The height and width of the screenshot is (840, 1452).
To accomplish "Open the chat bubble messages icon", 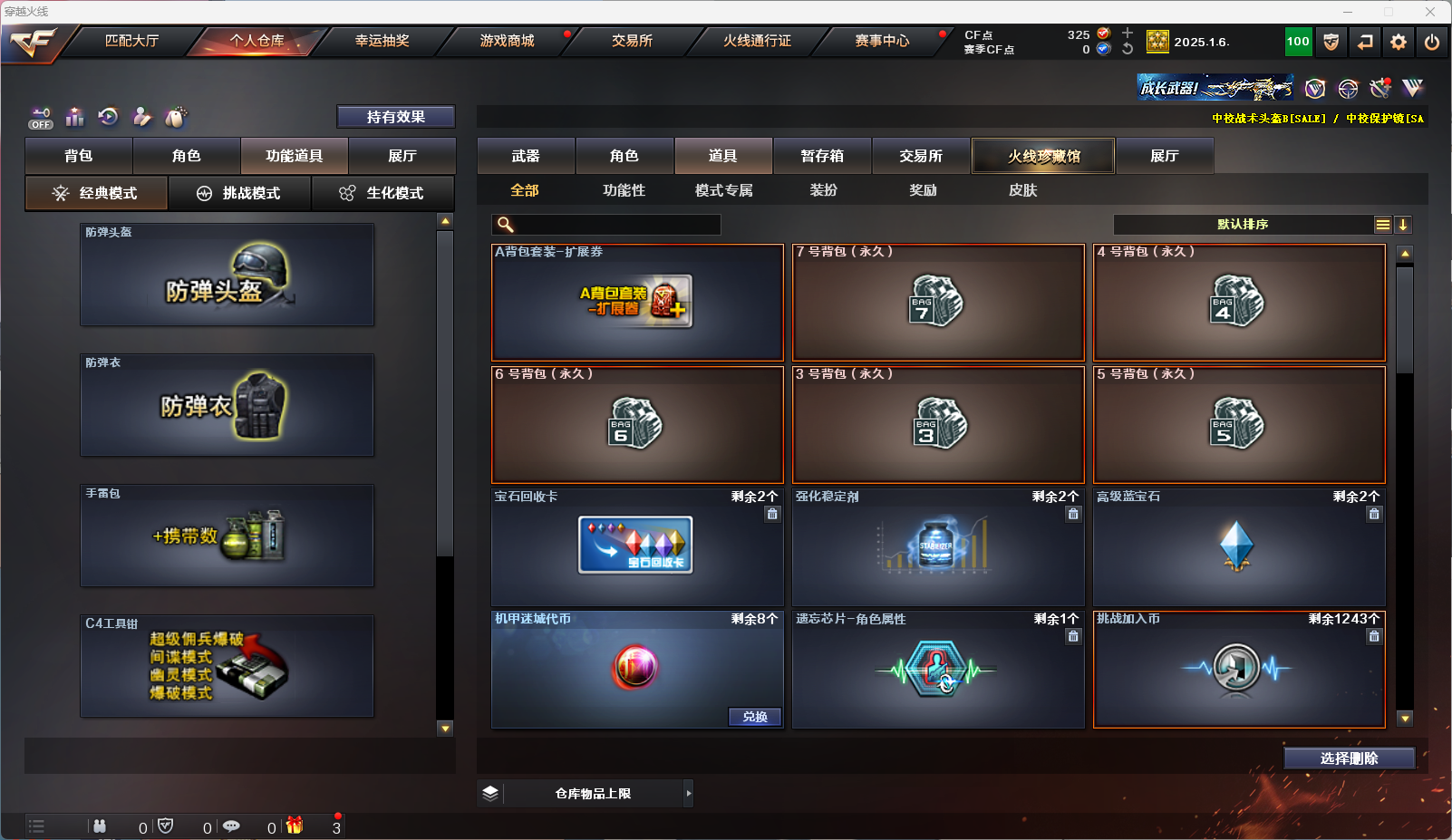I will coord(231,826).
